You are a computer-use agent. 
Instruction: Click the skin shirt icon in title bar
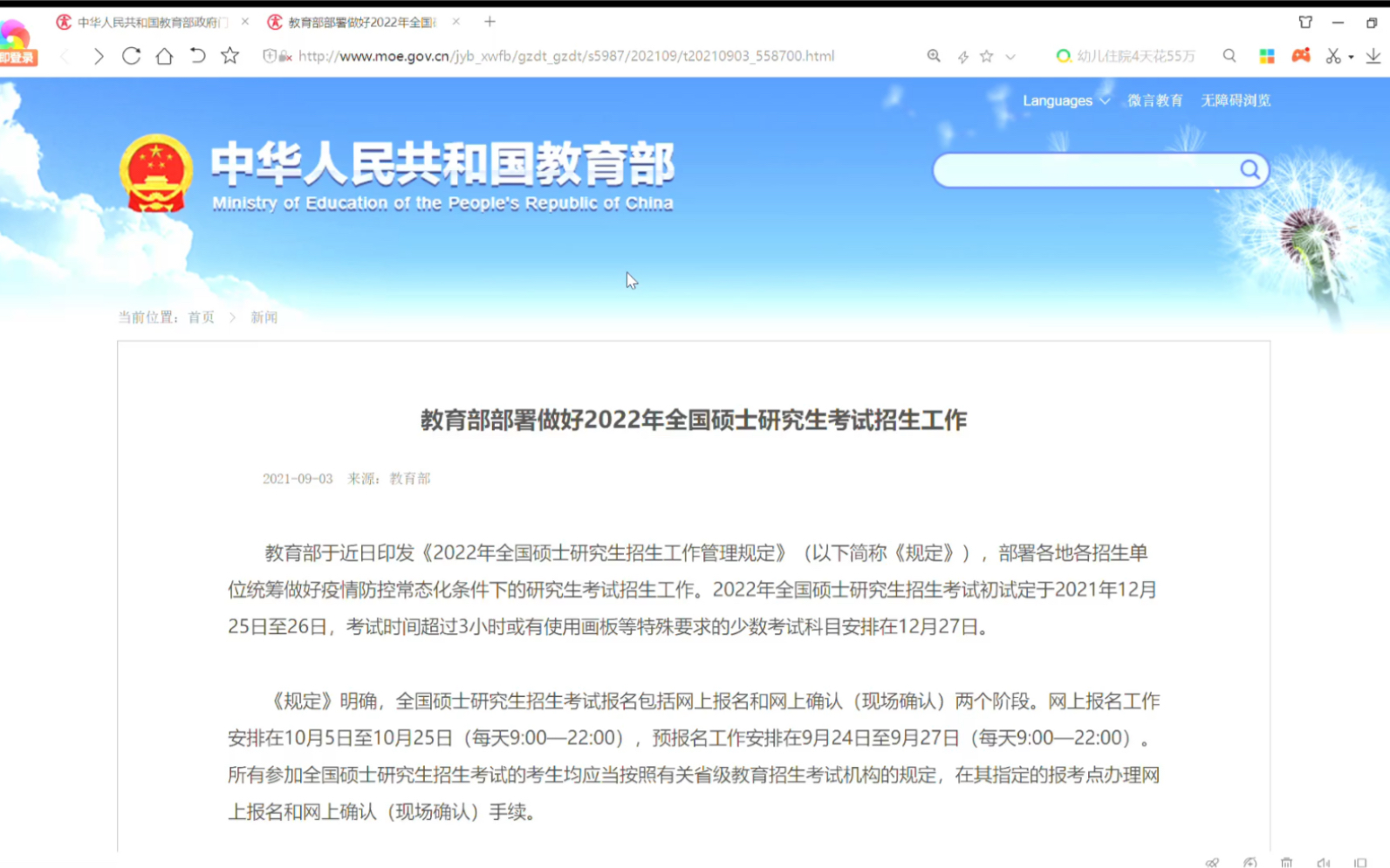1305,22
